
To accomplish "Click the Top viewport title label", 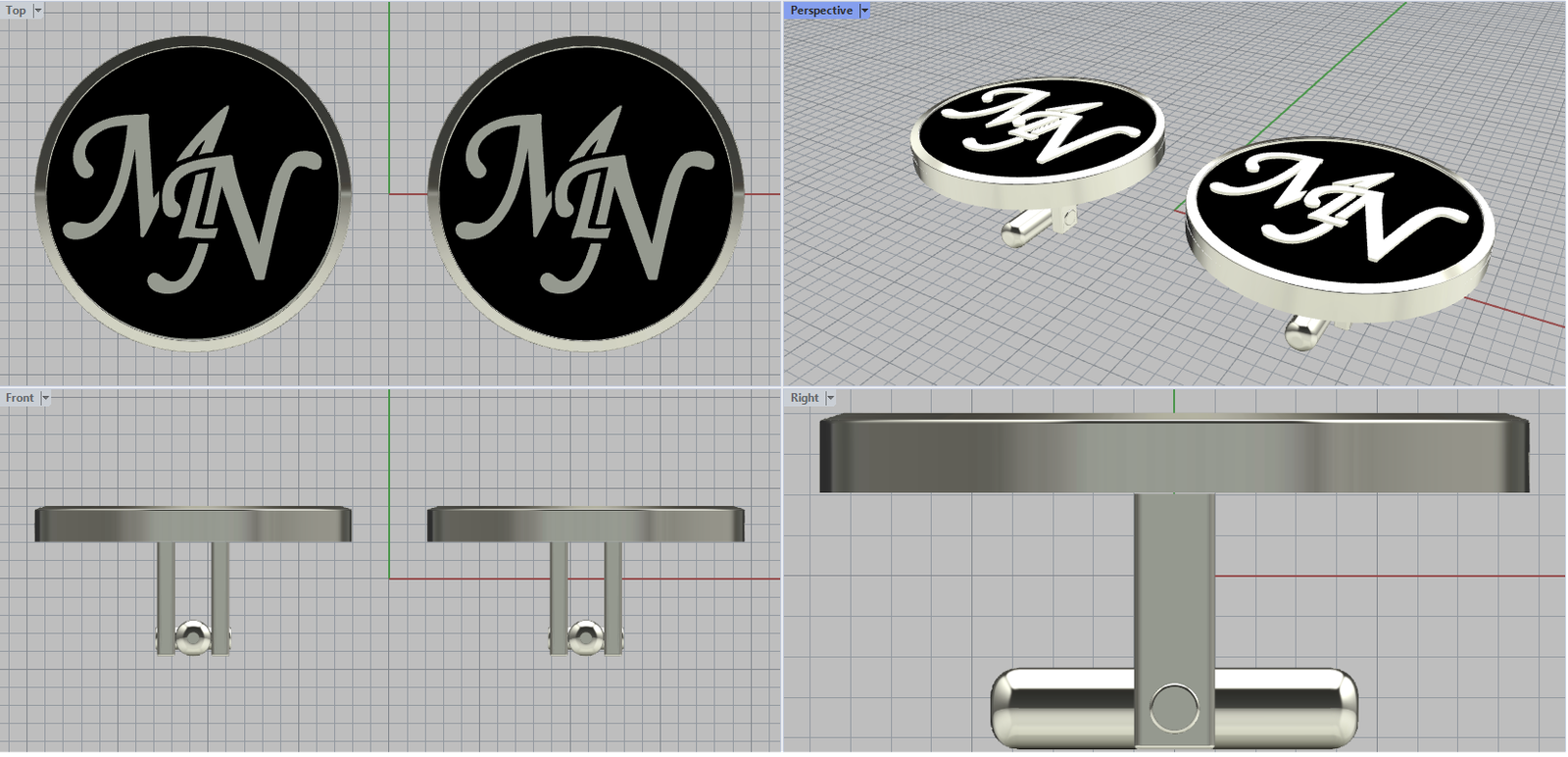I will coord(16,11).
